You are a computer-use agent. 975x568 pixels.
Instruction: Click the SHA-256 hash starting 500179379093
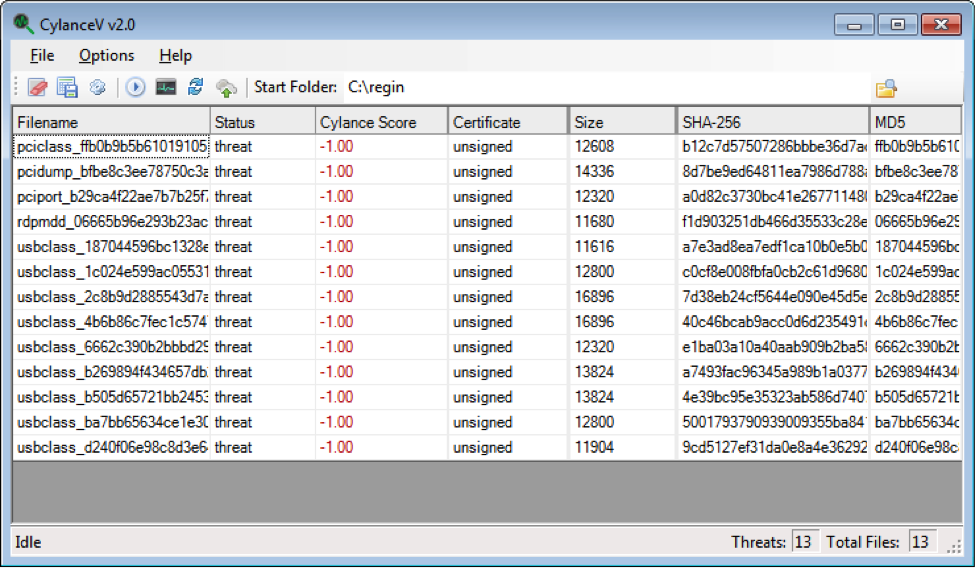point(774,422)
